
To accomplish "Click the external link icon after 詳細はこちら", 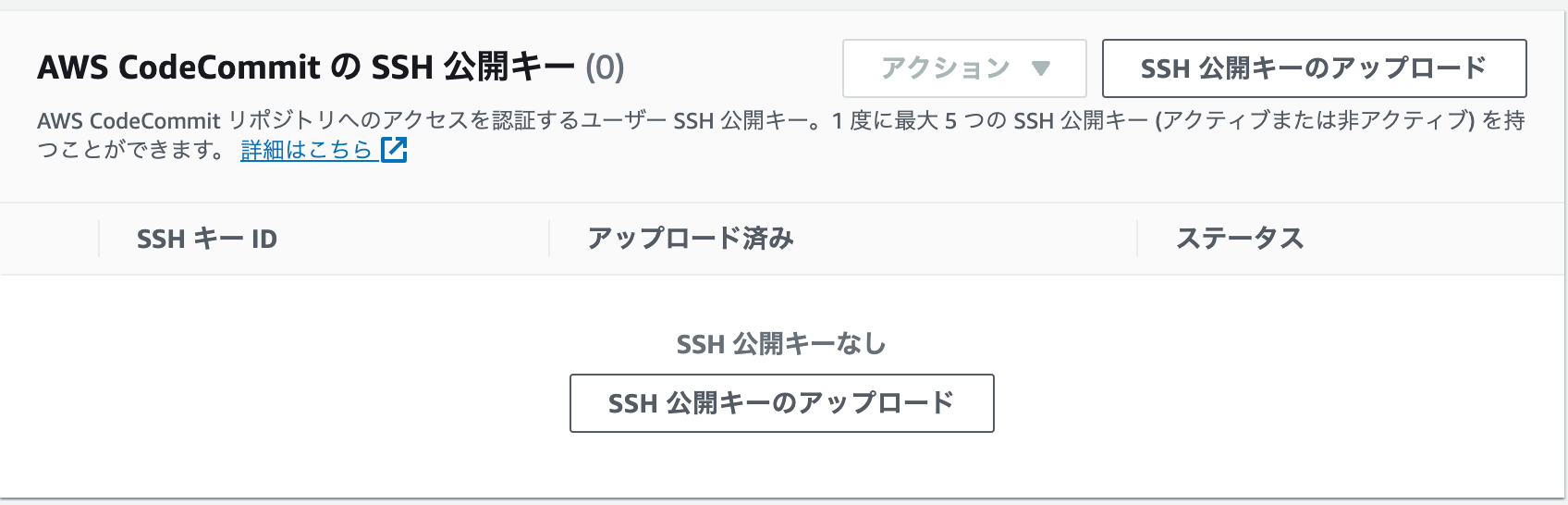I will [x=394, y=150].
